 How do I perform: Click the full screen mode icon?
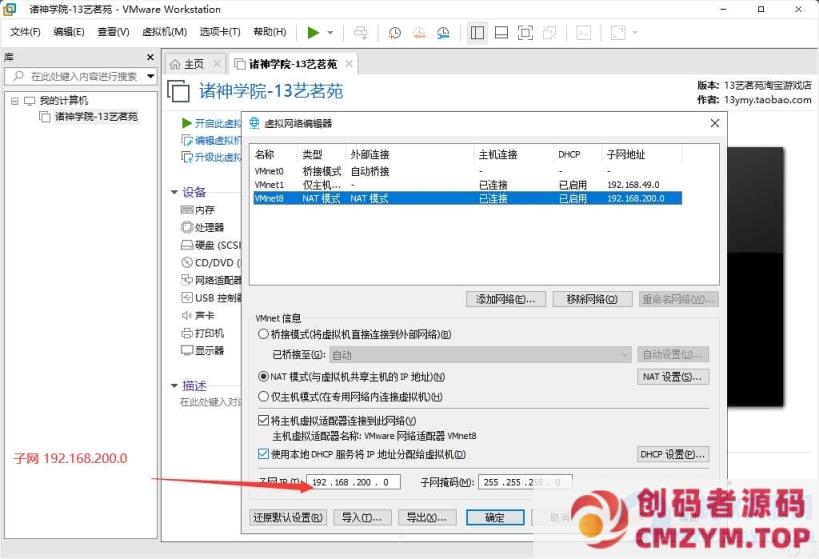525,33
